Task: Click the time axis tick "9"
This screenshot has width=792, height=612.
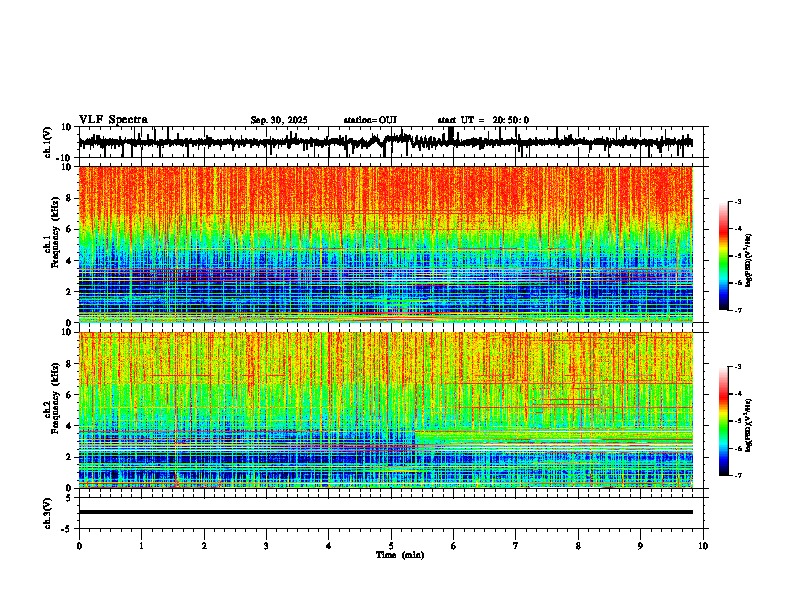Action: click(x=640, y=546)
